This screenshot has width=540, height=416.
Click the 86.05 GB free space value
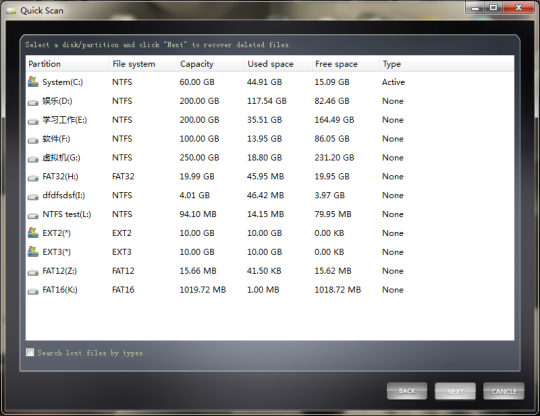pyautogui.click(x=332, y=139)
